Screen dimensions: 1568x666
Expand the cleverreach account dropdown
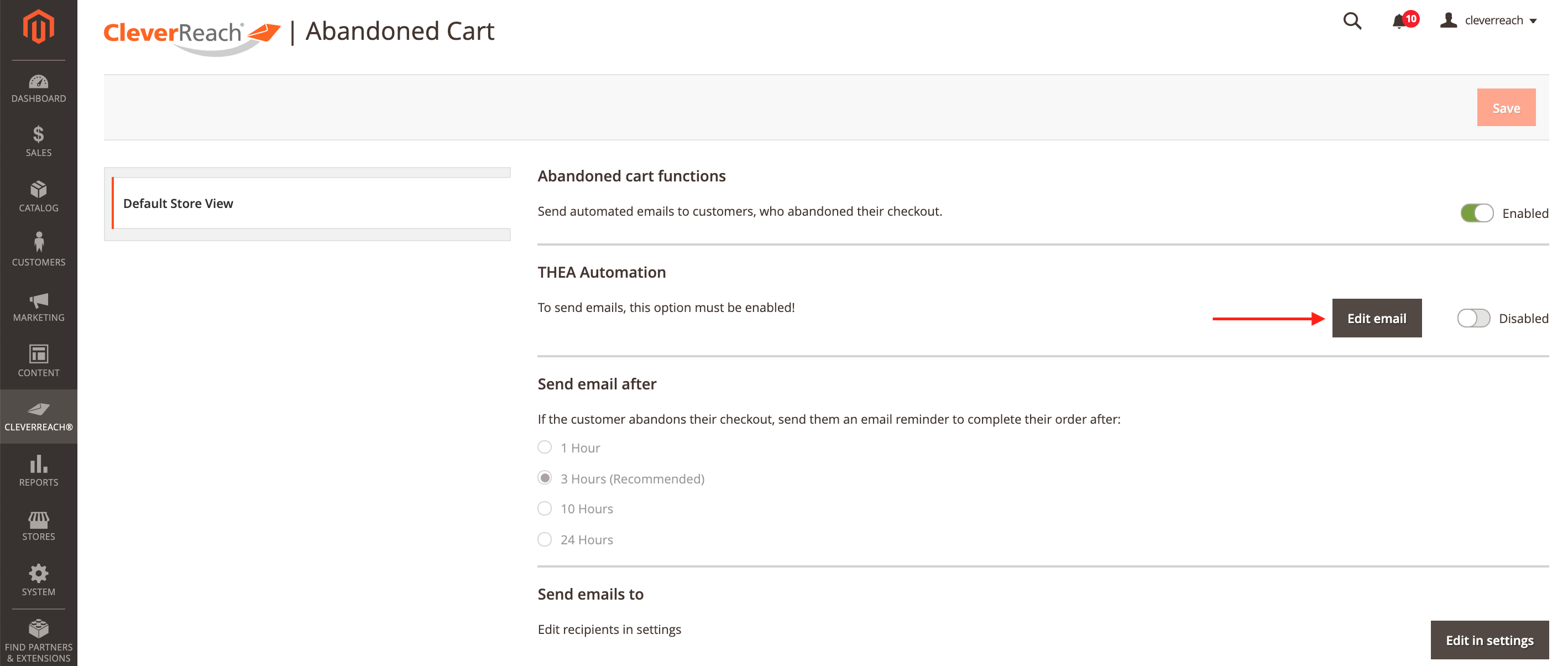coord(1488,20)
